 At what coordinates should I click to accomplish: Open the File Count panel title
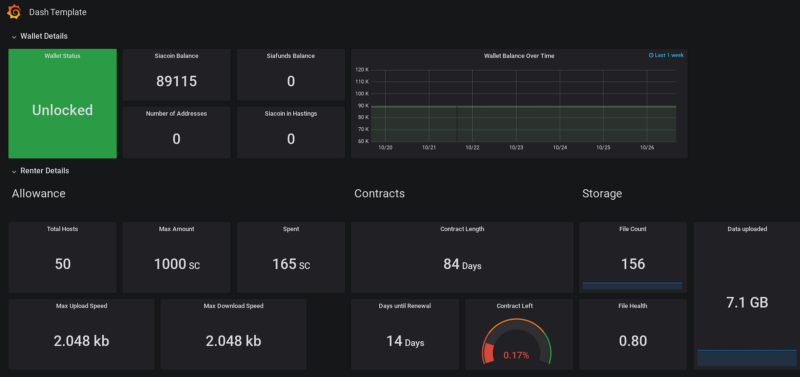(633, 229)
